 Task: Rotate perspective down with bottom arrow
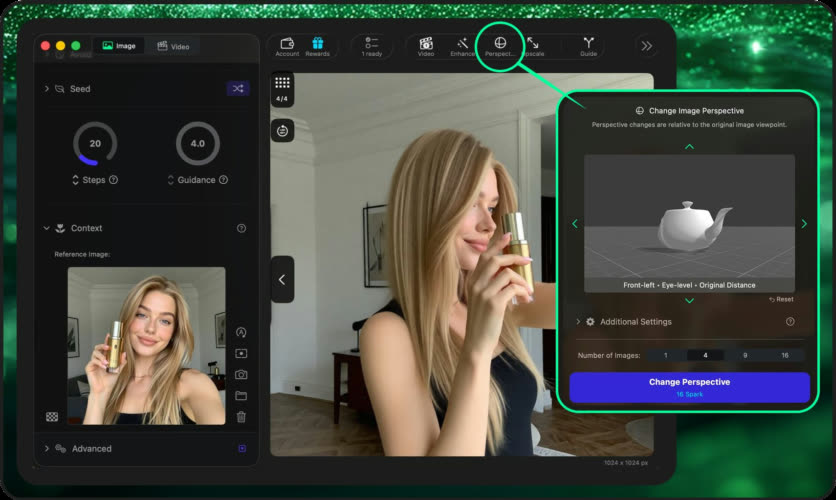point(689,301)
